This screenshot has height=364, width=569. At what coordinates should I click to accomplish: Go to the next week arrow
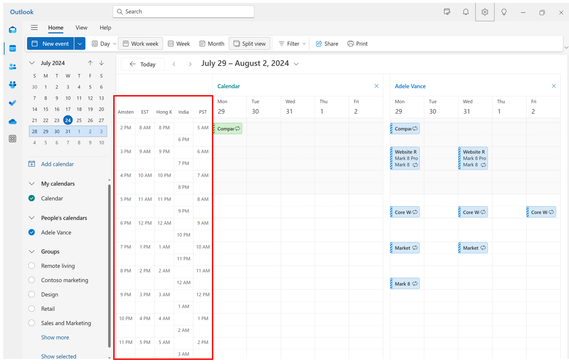coord(190,64)
